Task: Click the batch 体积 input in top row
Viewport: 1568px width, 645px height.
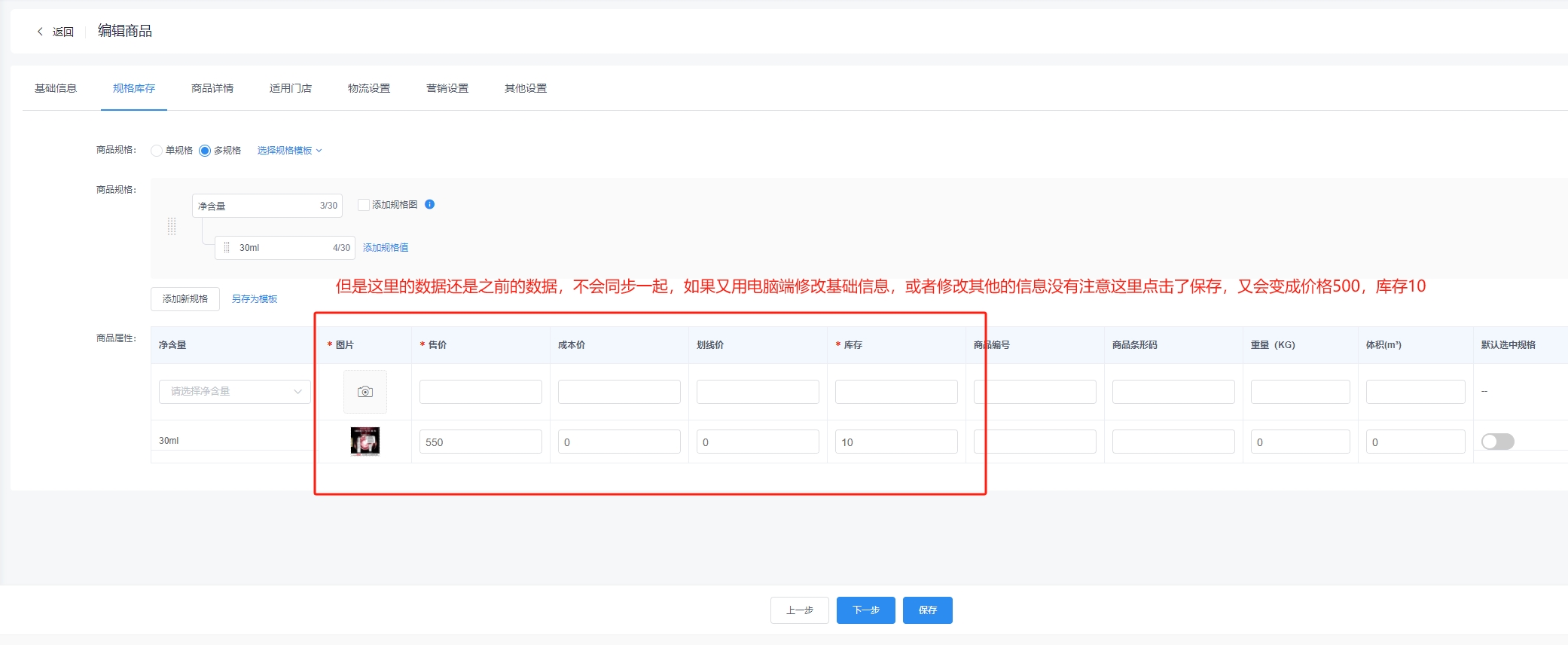Action: 1416,392
